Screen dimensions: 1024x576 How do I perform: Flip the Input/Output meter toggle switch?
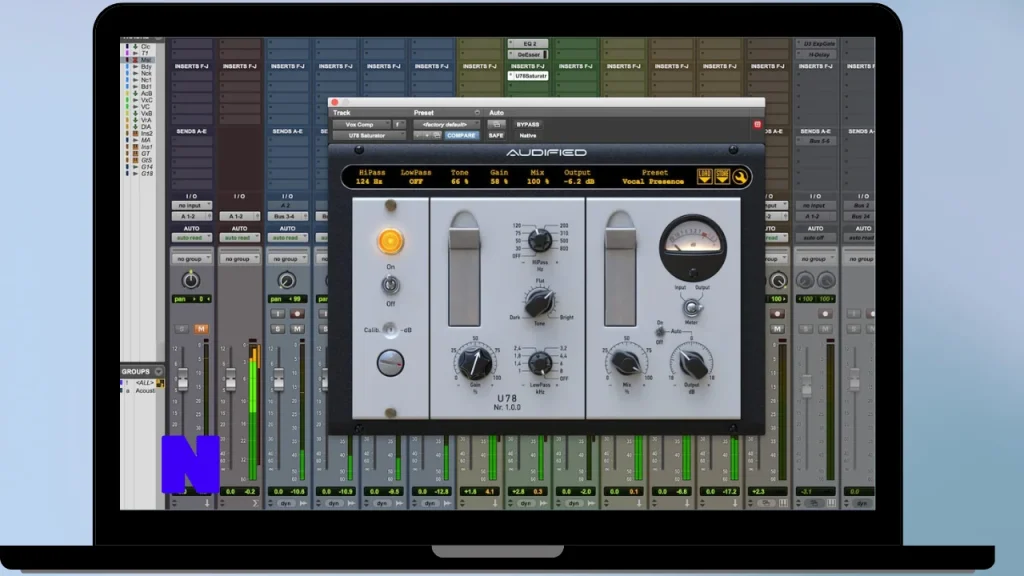(692, 306)
